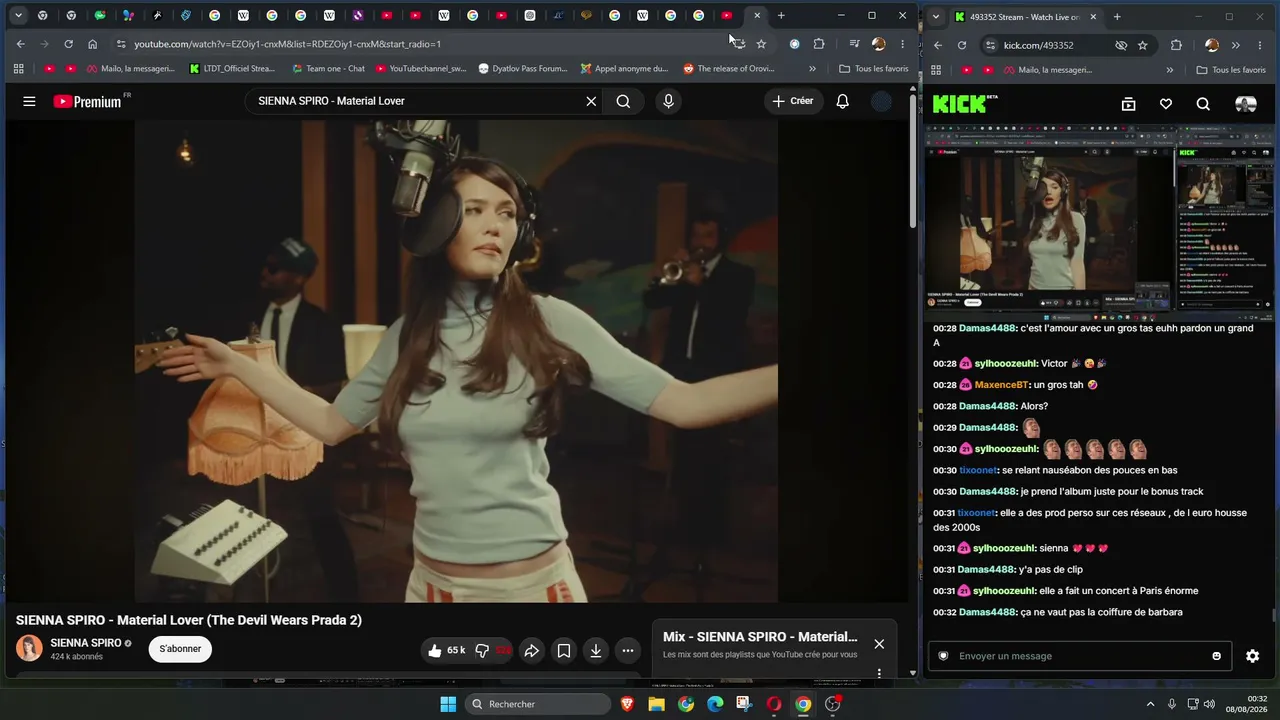Expand the tab search chevron in Kick window
This screenshot has width=1280, height=720.
pos(935,17)
